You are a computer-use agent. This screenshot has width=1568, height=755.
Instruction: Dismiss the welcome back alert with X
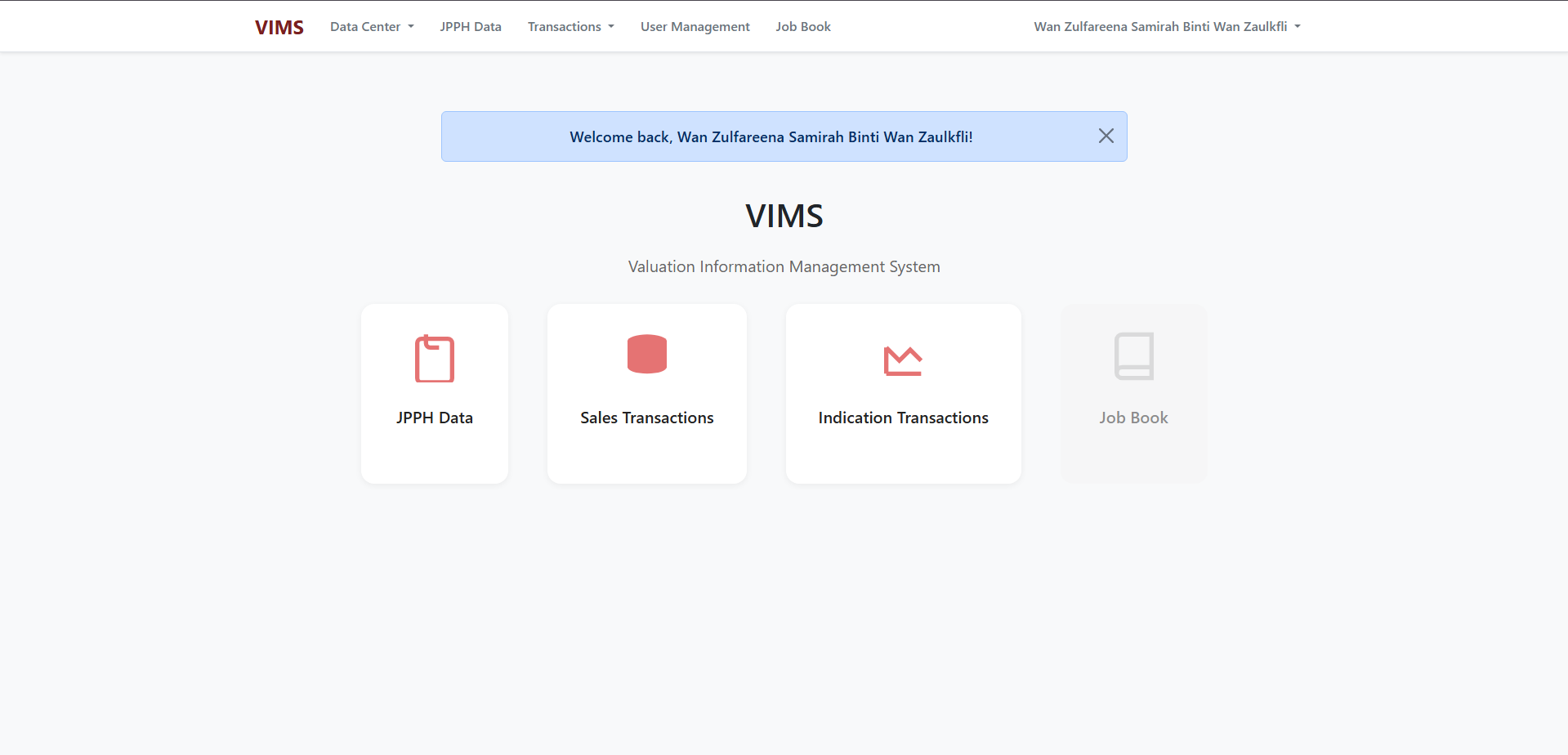pos(1106,136)
